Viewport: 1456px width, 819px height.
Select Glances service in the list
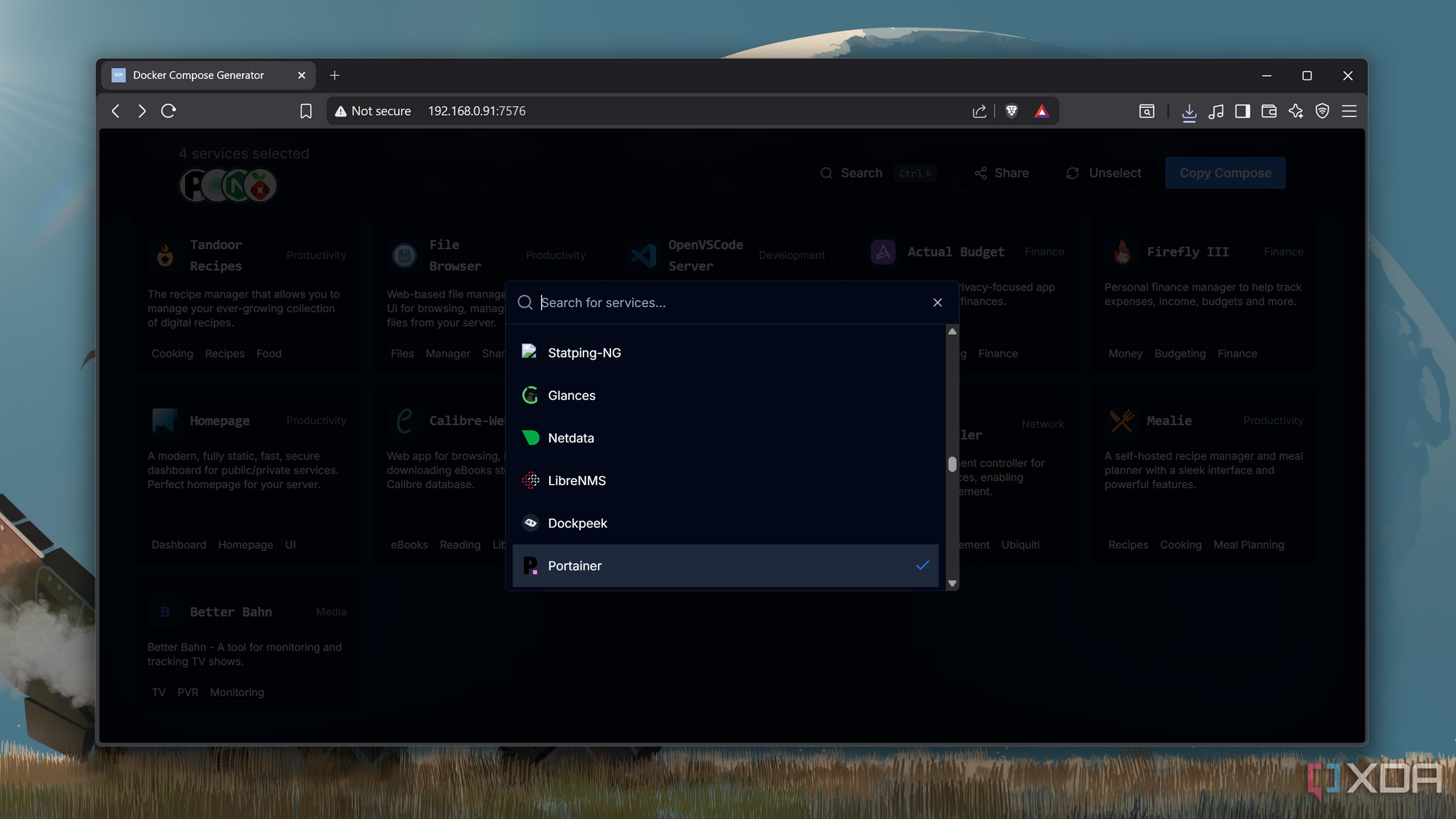point(725,395)
